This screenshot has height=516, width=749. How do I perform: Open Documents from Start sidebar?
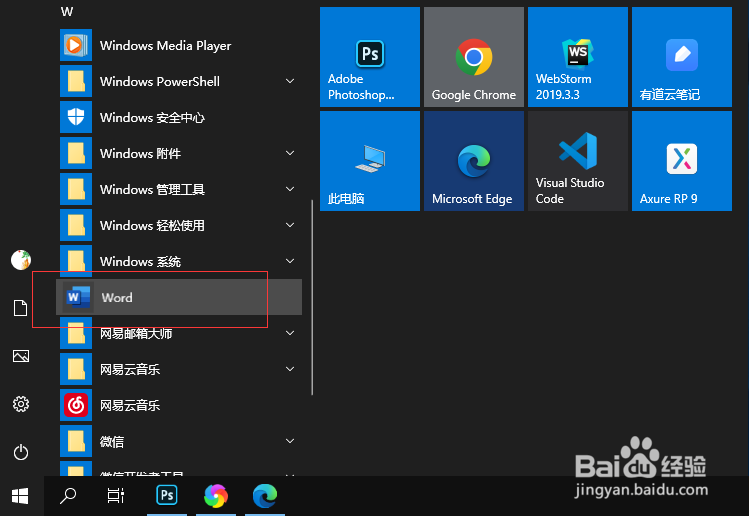pos(21,308)
